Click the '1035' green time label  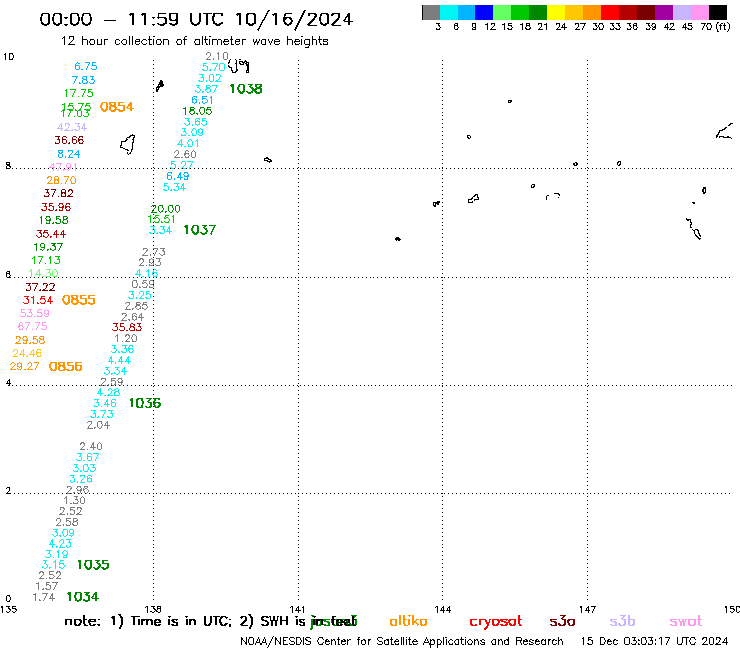coord(93,565)
